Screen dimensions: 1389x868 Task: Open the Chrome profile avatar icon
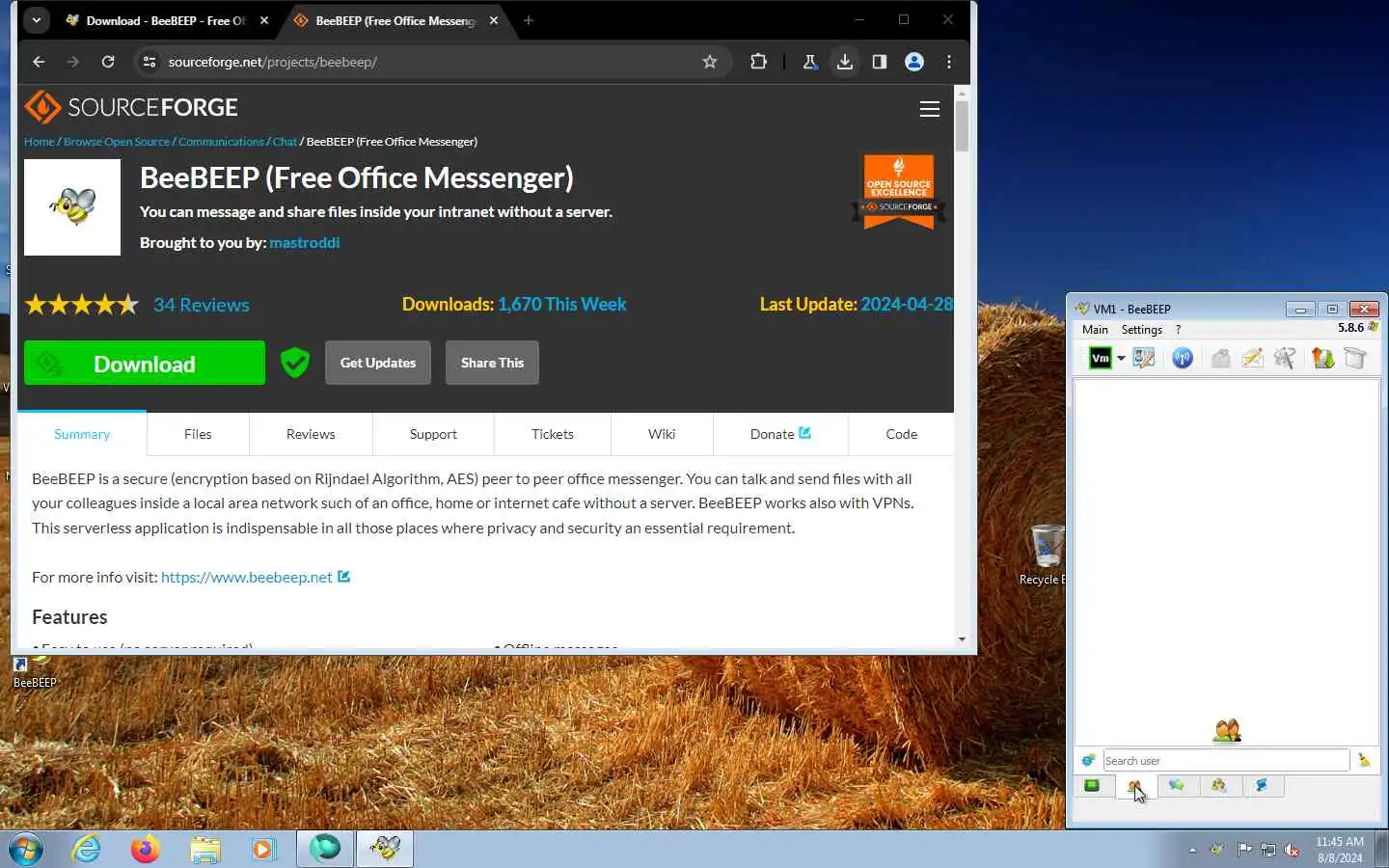point(914,62)
